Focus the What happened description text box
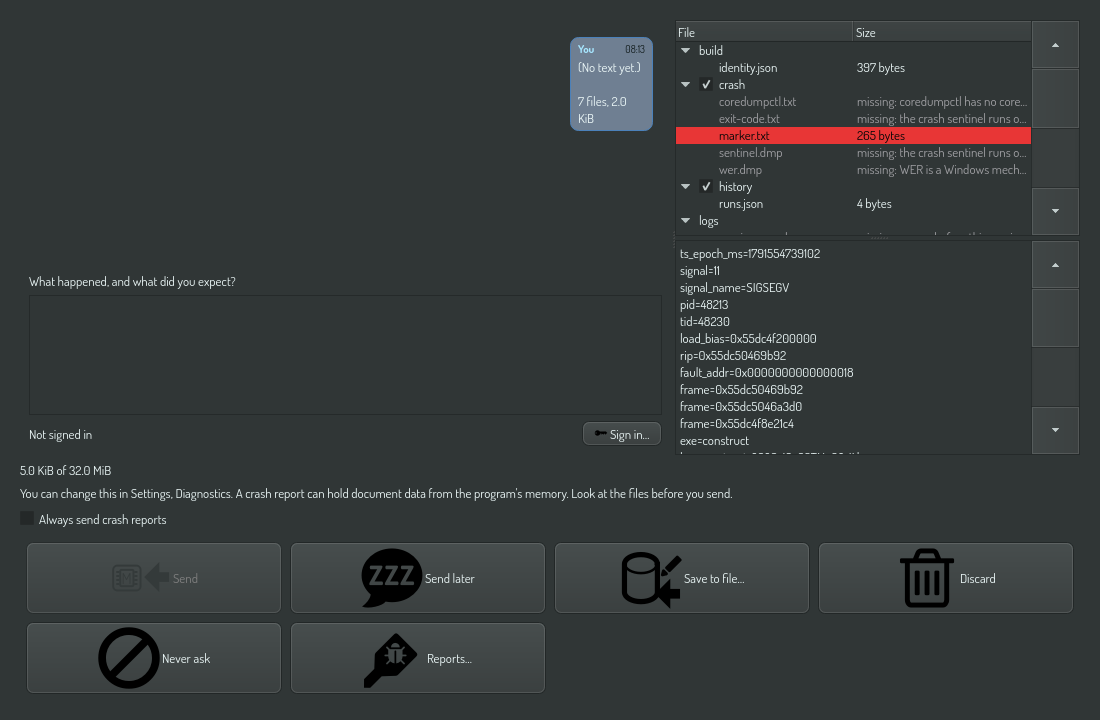The width and height of the screenshot is (1100, 720). tap(345, 354)
